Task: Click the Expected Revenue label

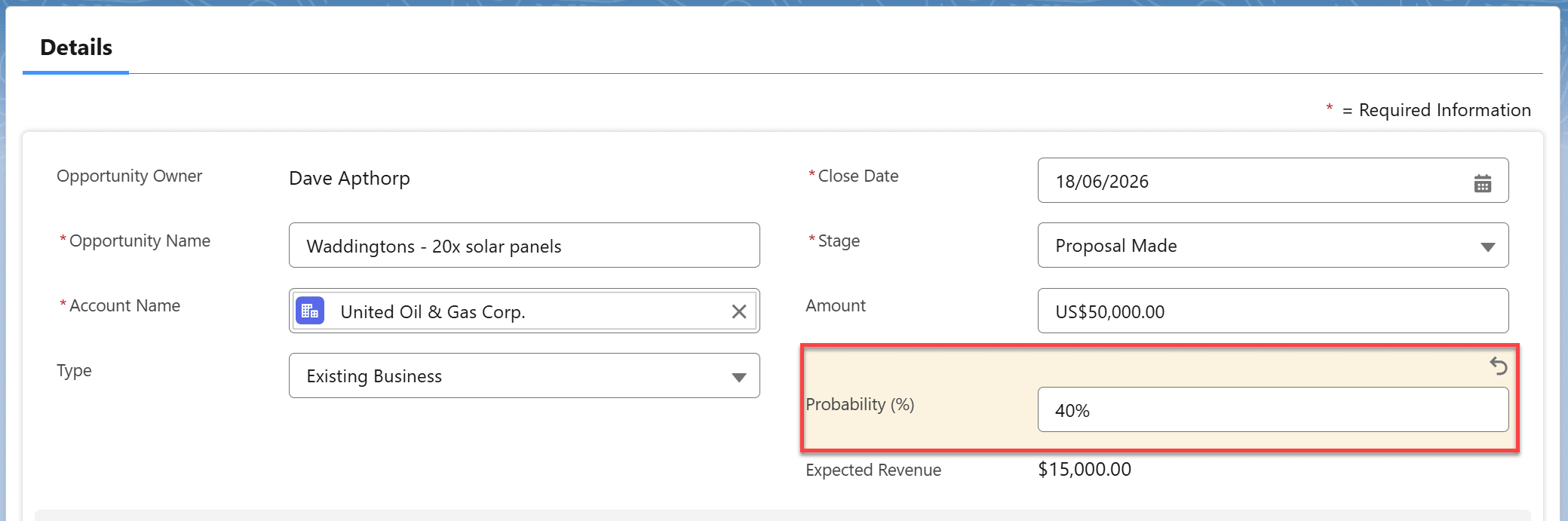Action: pyautogui.click(x=873, y=470)
